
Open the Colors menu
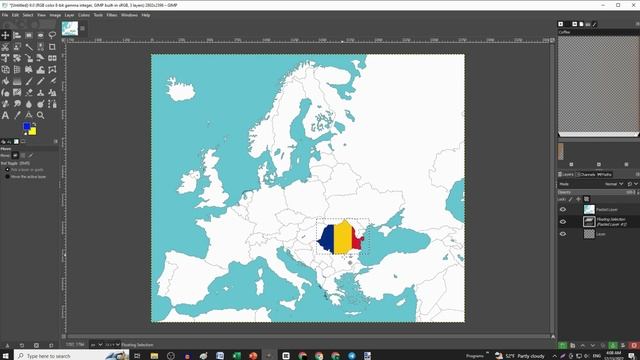pyautogui.click(x=84, y=15)
